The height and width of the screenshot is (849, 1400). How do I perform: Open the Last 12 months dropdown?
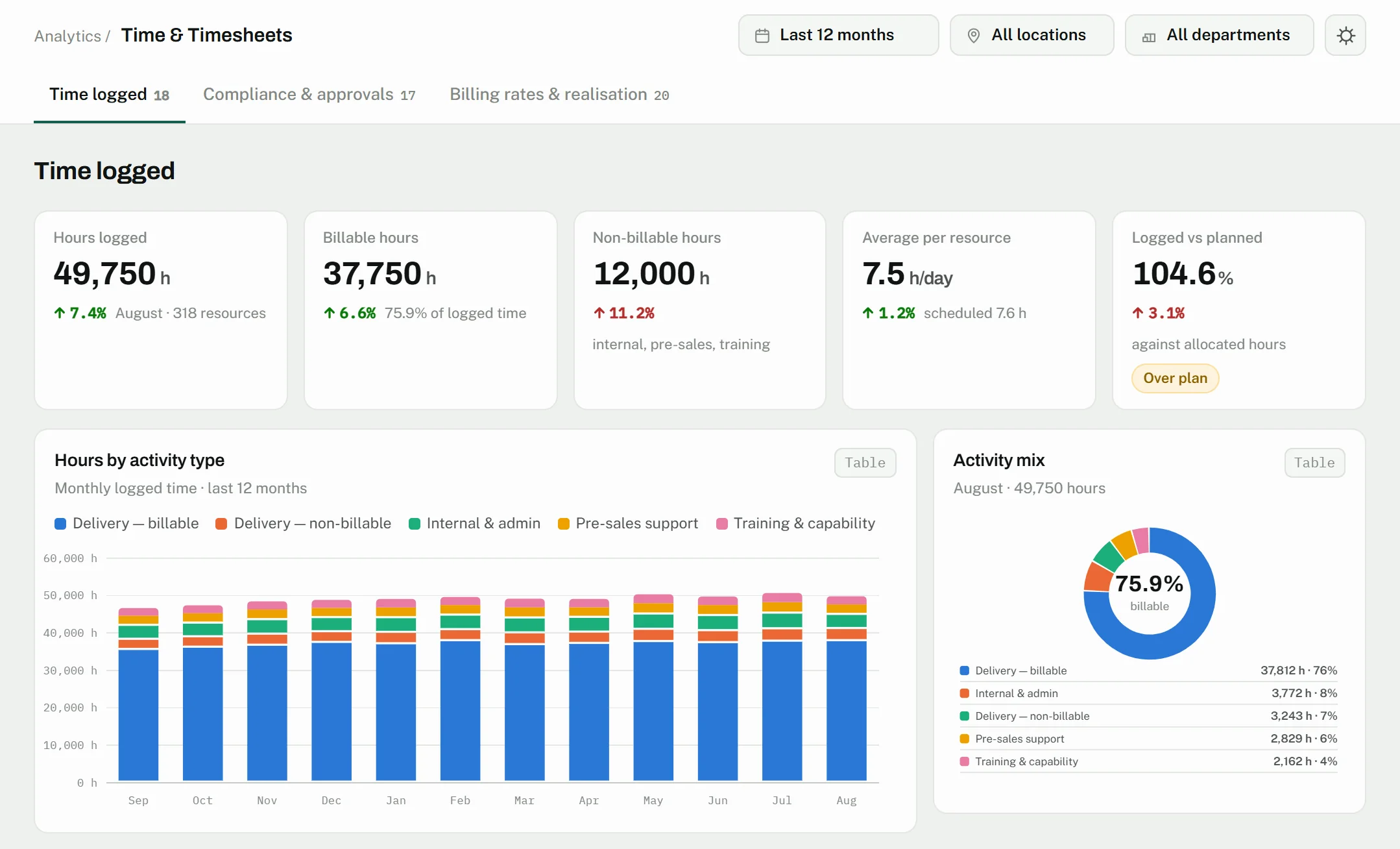click(x=838, y=35)
